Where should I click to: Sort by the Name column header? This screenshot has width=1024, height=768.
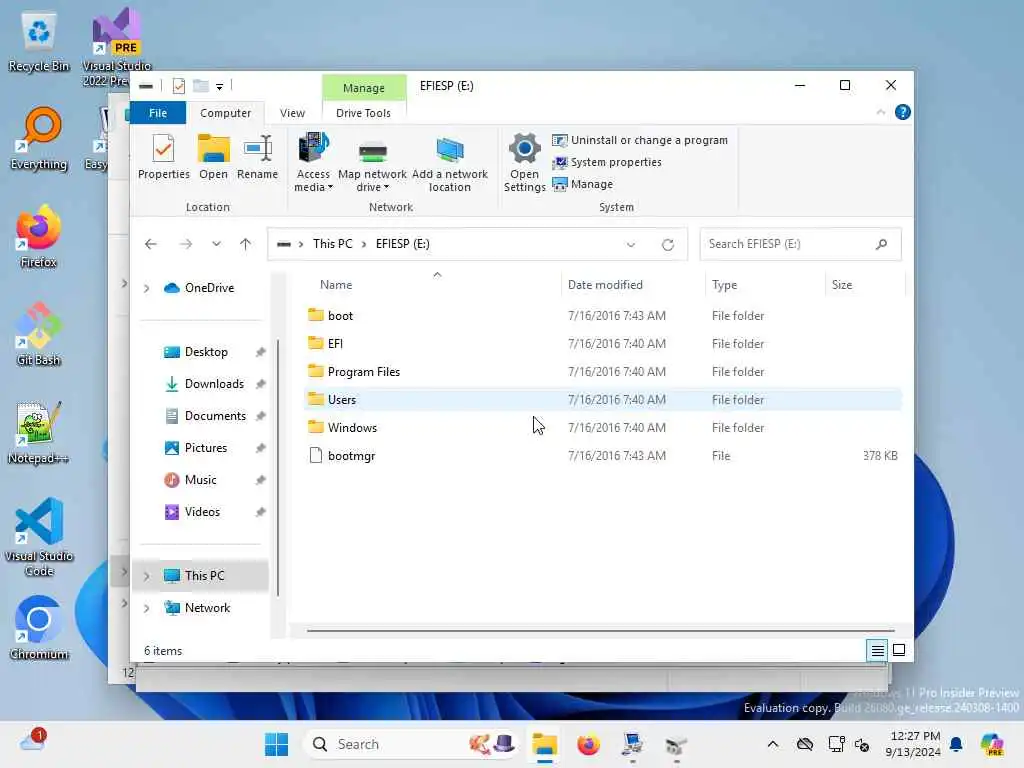pyautogui.click(x=336, y=285)
